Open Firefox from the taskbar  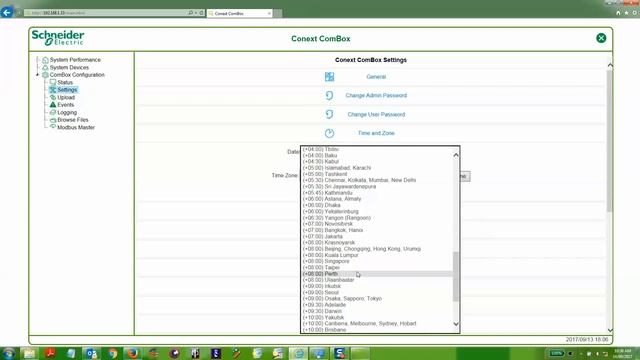pos(132,353)
